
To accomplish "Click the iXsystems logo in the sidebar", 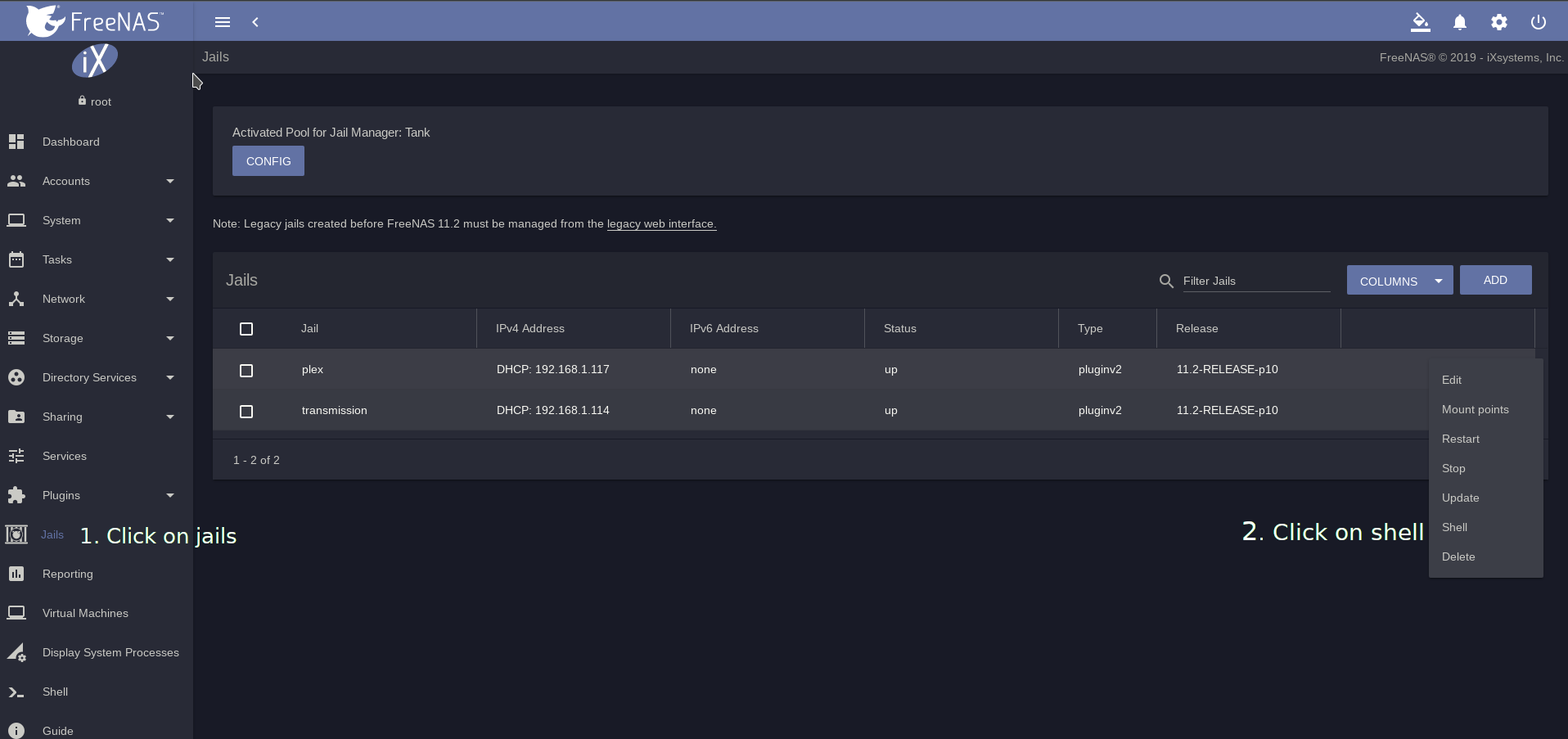I will pos(95,61).
